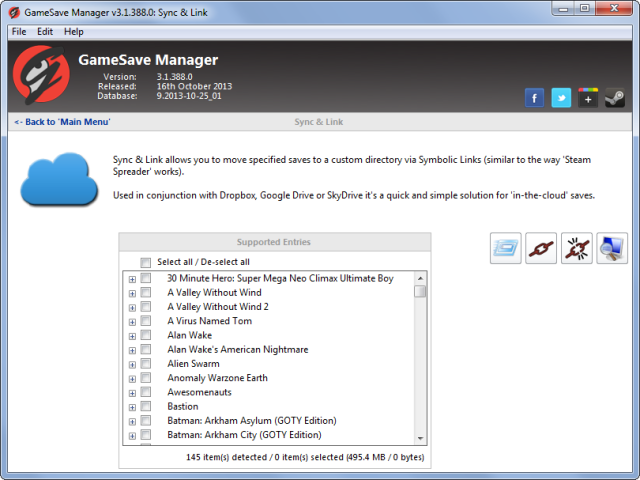Viewport: 640px width, 480px height.
Task: Open the Facebook social icon
Action: pyautogui.click(x=534, y=98)
